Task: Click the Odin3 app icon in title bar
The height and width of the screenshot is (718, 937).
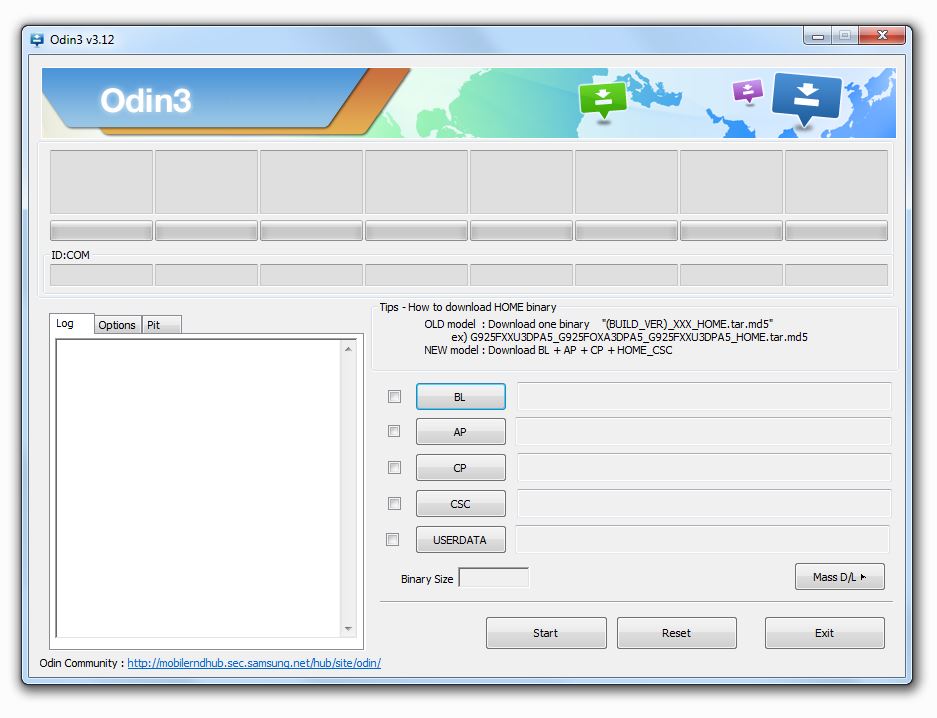Action: [37, 40]
